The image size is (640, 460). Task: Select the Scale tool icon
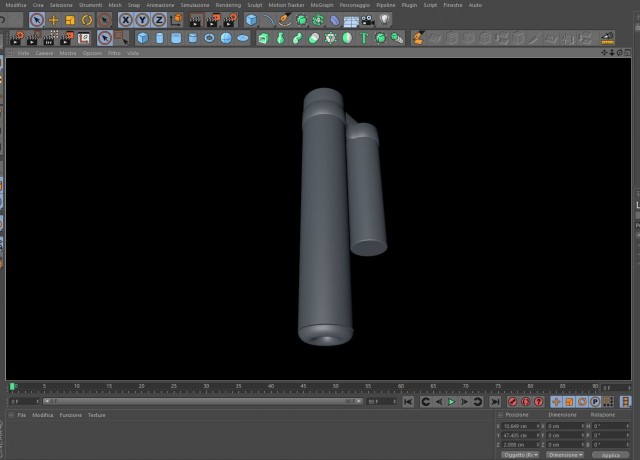[x=70, y=20]
